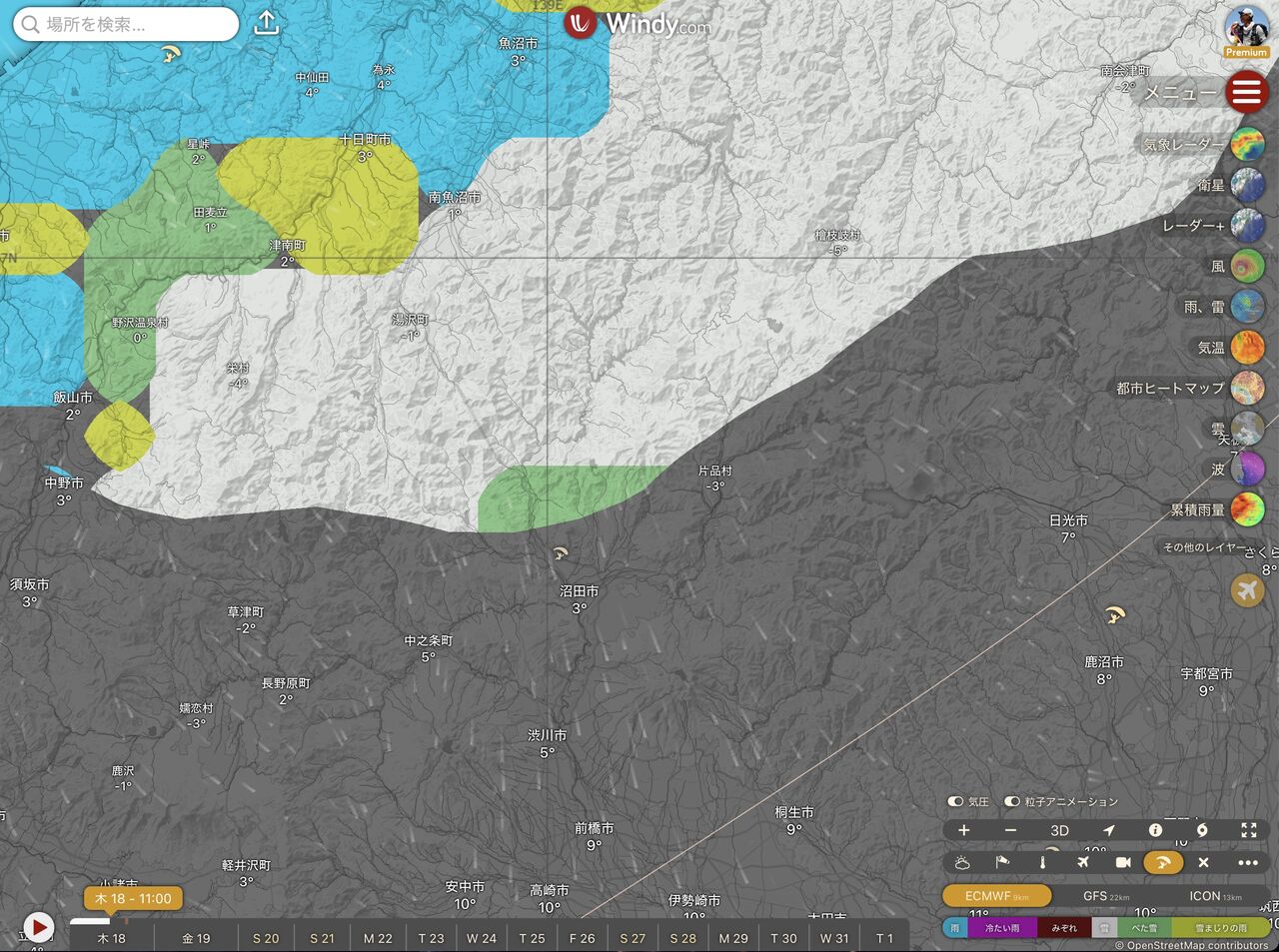The height and width of the screenshot is (952, 1279).
Task: Start forecast playback with the play button
Action: [38, 928]
